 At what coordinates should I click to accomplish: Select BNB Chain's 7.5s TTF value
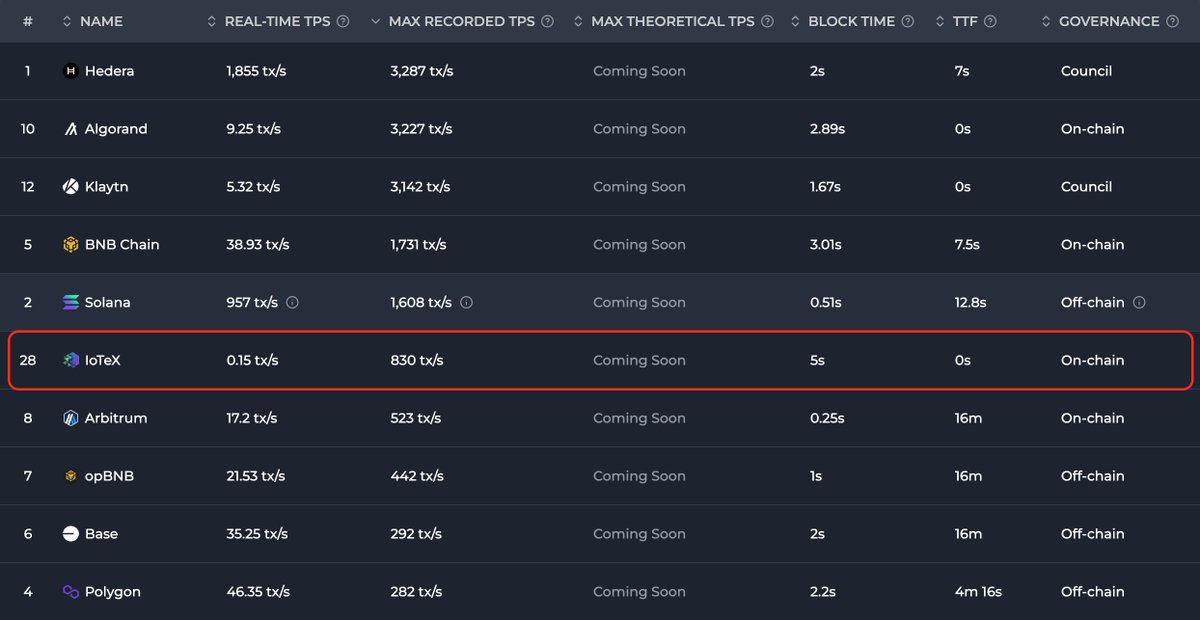coord(967,245)
